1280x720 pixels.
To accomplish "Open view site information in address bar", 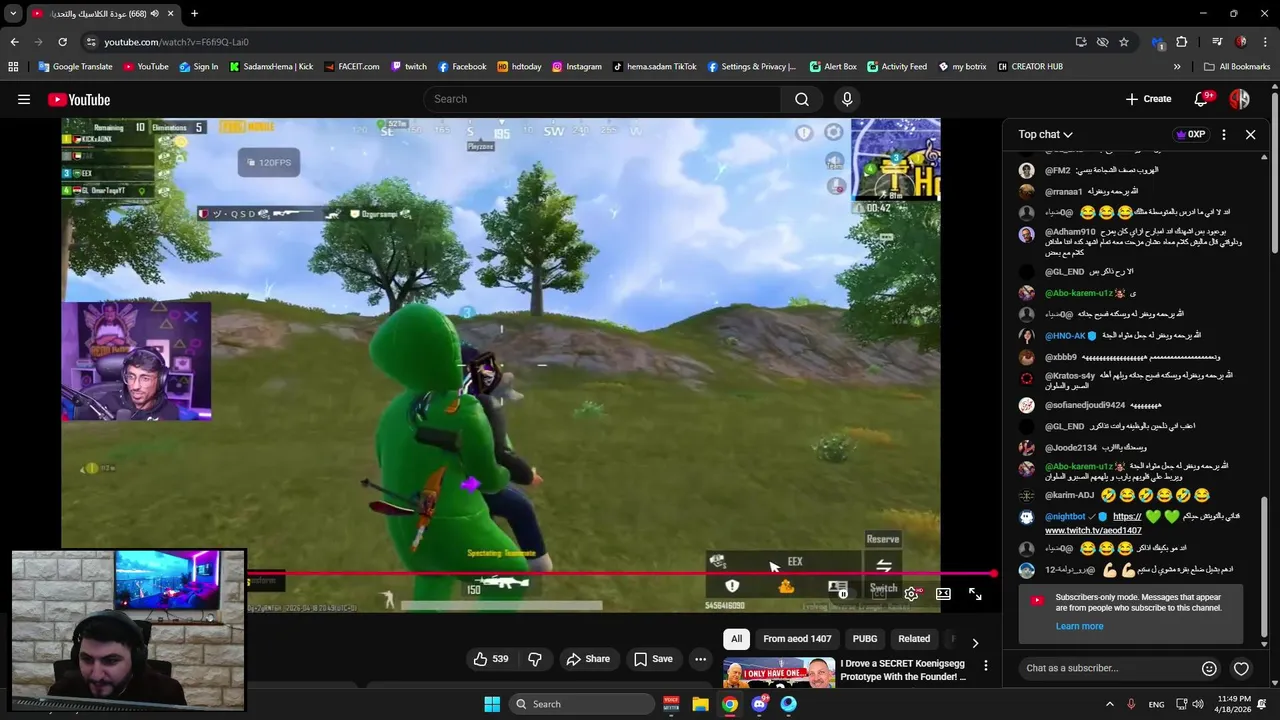I will (91, 42).
